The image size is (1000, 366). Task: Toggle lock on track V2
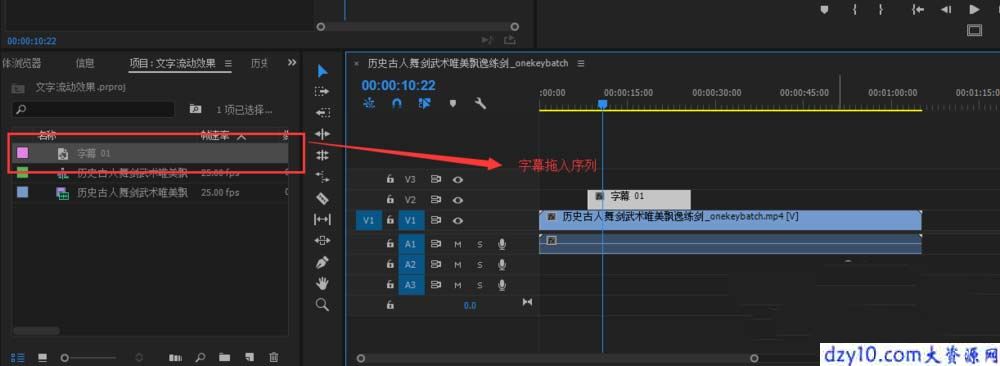[x=390, y=200]
